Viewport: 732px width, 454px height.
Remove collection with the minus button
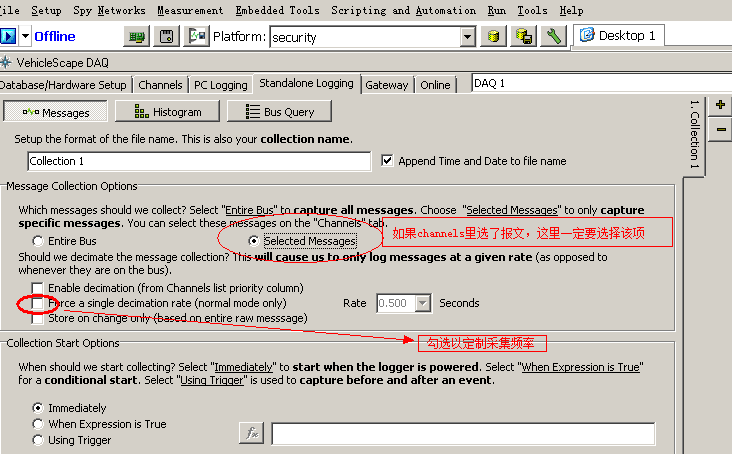click(x=720, y=129)
